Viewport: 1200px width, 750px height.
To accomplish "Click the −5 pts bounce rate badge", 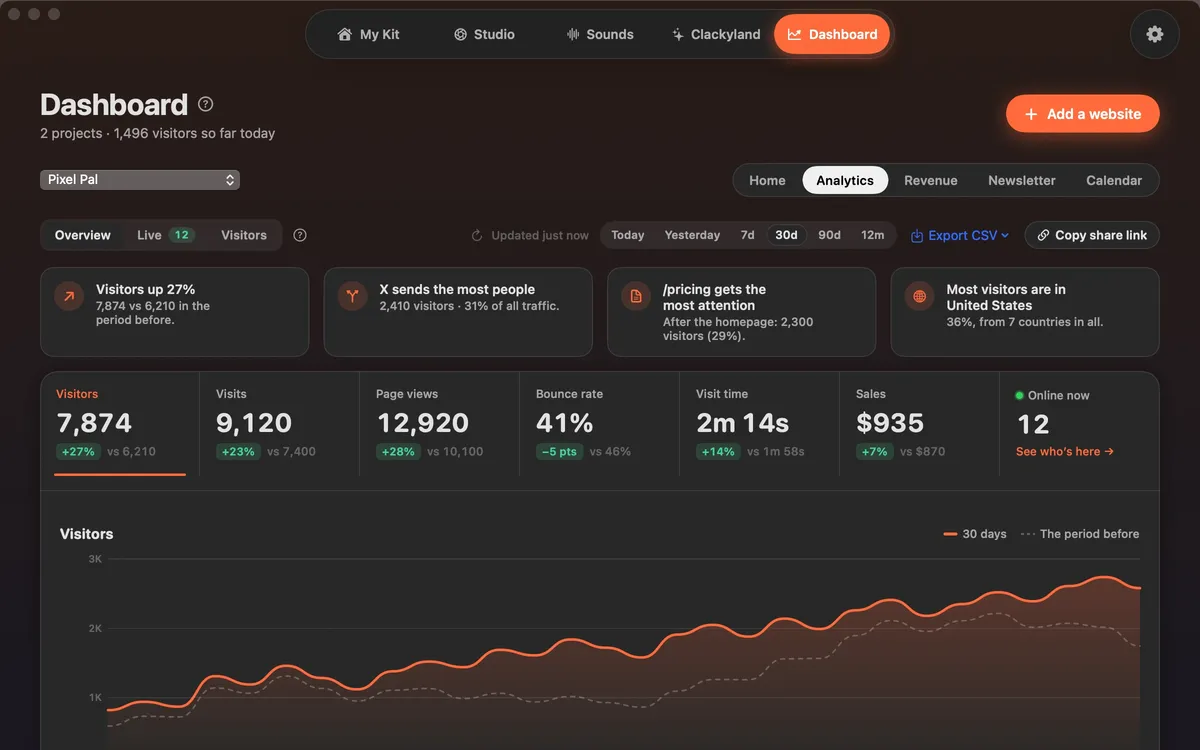I will [x=560, y=452].
